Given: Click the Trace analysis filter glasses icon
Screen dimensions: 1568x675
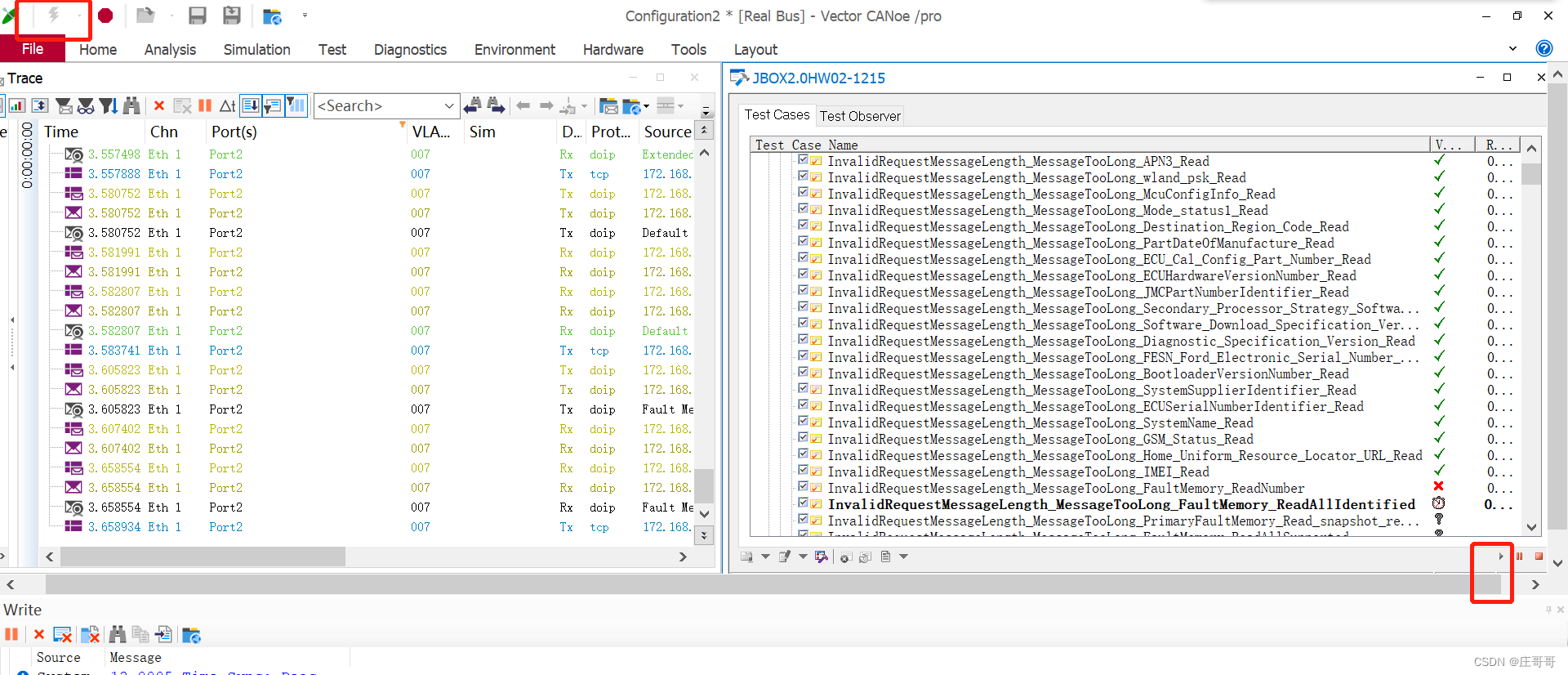Looking at the screenshot, I should (86, 105).
